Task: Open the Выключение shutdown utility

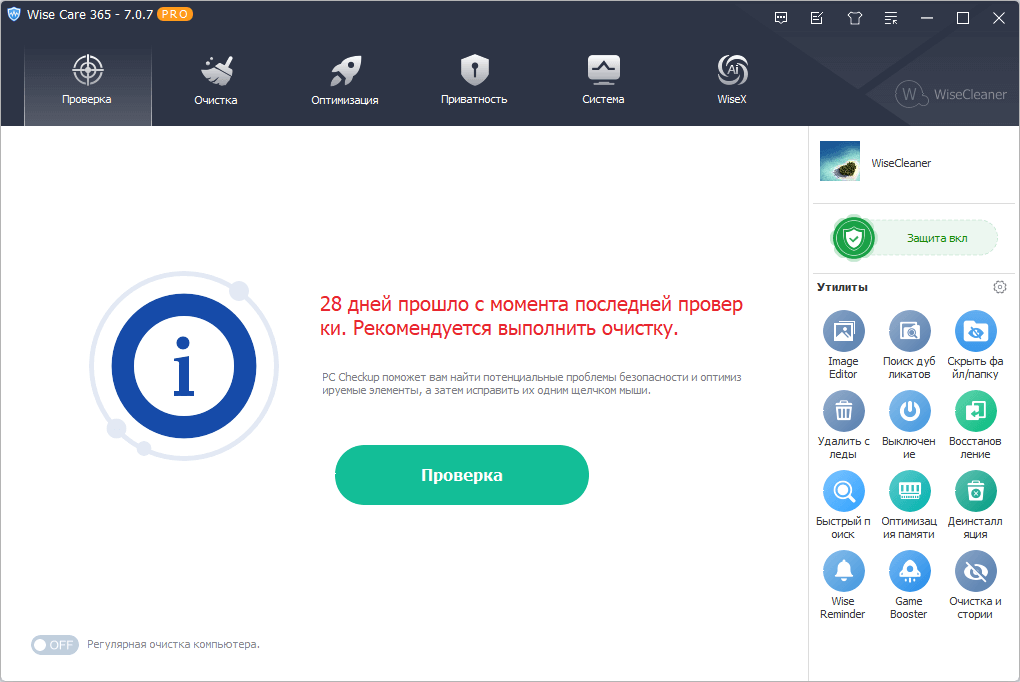Action: pos(909,411)
